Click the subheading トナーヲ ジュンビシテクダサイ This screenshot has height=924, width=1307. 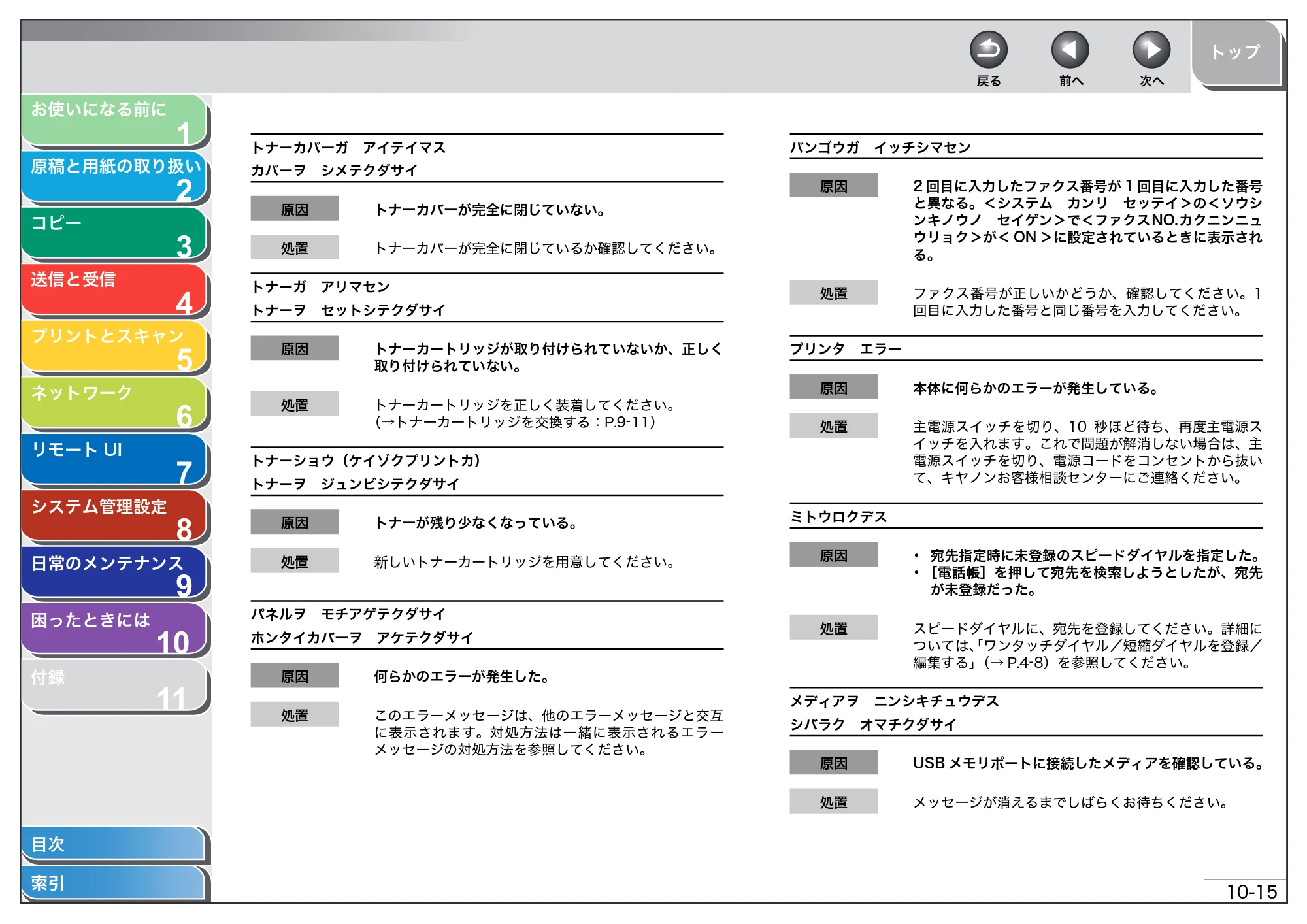click(x=356, y=484)
